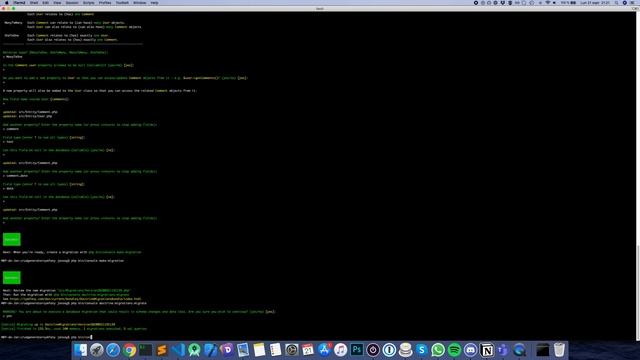This screenshot has height=360, width=640.
Task: Open Spotlight search magnifier in menu bar
Action: [x=616, y=2]
